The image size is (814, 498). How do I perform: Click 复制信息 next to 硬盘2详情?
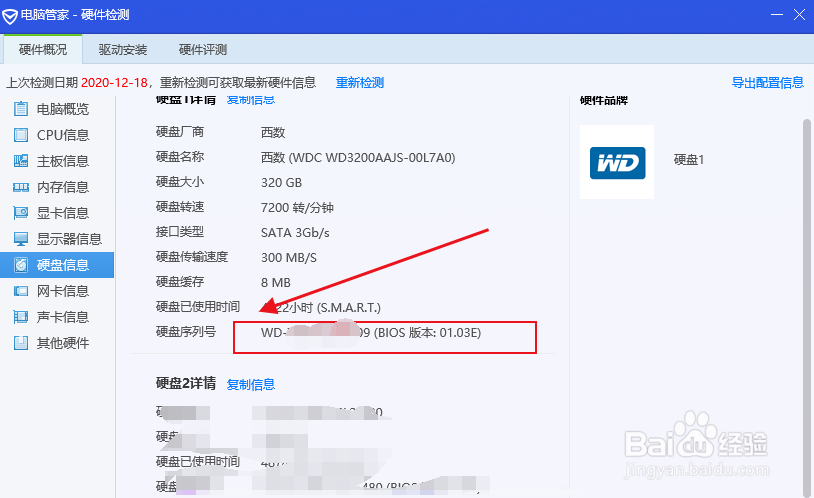[251, 384]
